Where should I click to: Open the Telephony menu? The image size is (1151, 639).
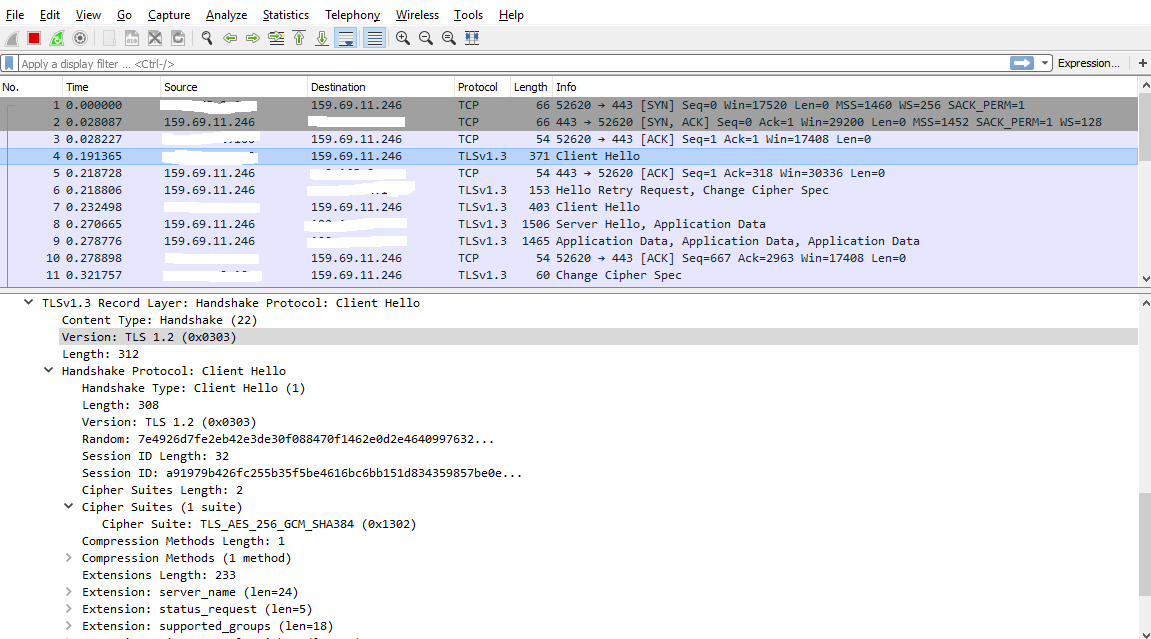[352, 15]
